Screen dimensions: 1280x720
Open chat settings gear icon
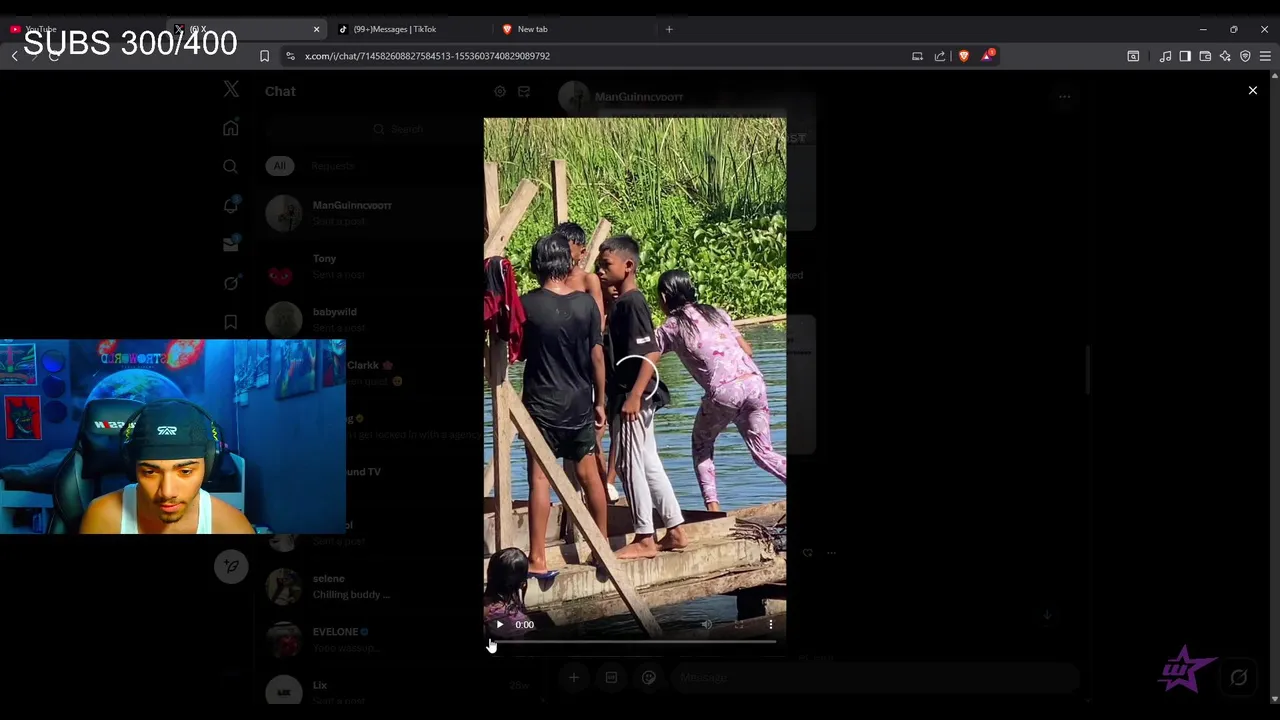500,91
